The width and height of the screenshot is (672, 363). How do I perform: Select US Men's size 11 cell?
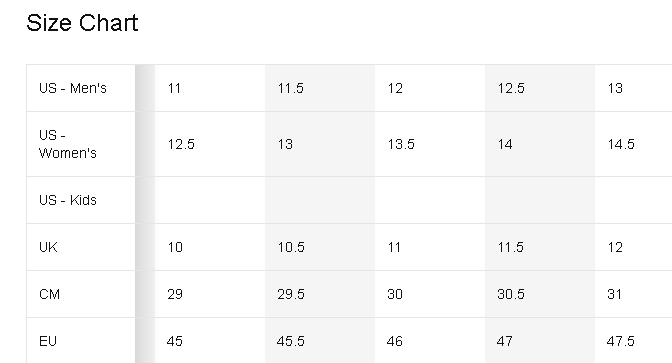coord(210,88)
